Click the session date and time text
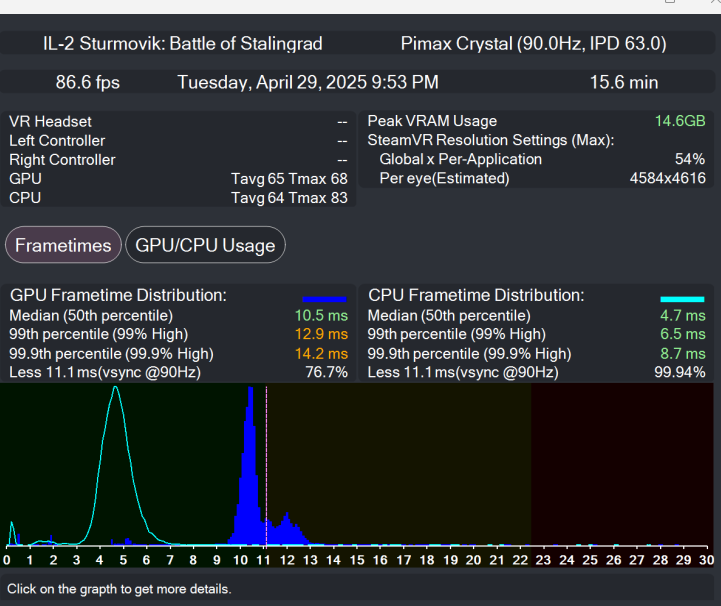 click(307, 82)
